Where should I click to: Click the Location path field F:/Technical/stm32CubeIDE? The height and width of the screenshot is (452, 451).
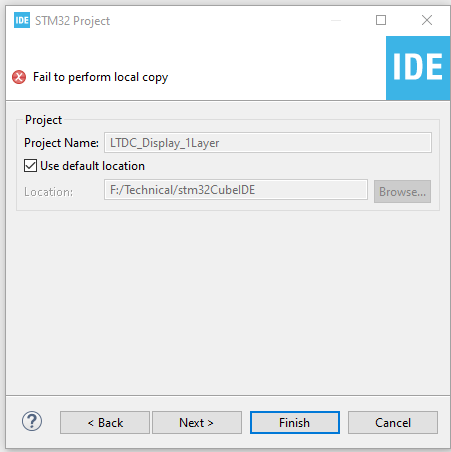236,190
